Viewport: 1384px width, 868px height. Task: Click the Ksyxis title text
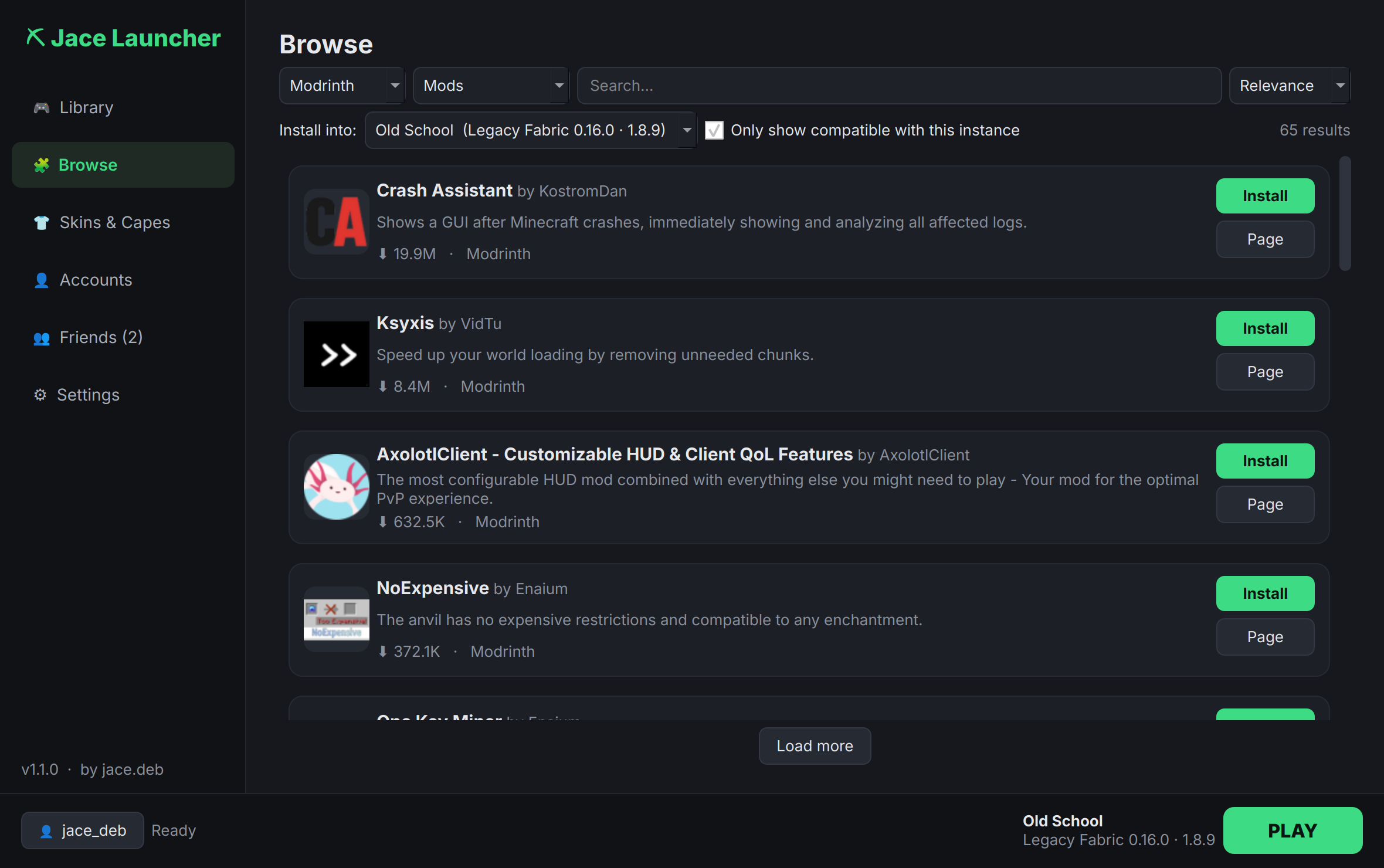pyautogui.click(x=405, y=323)
